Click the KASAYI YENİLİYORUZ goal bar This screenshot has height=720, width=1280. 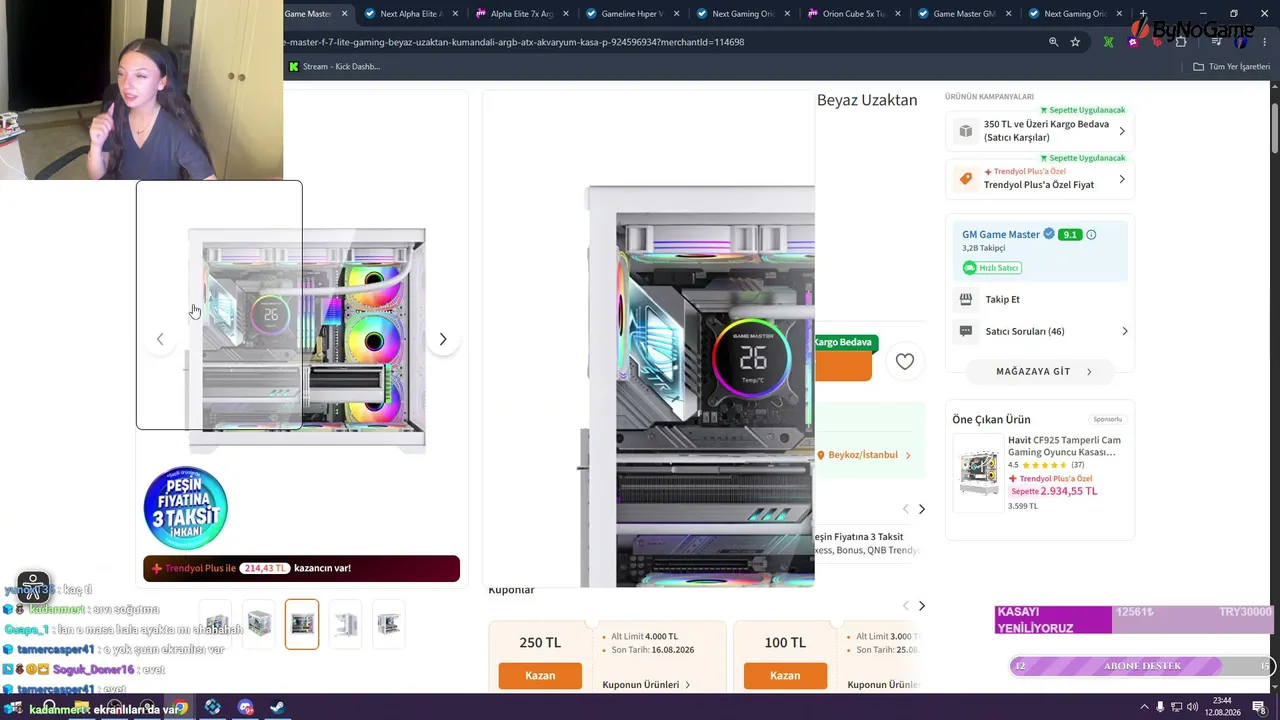1134,620
